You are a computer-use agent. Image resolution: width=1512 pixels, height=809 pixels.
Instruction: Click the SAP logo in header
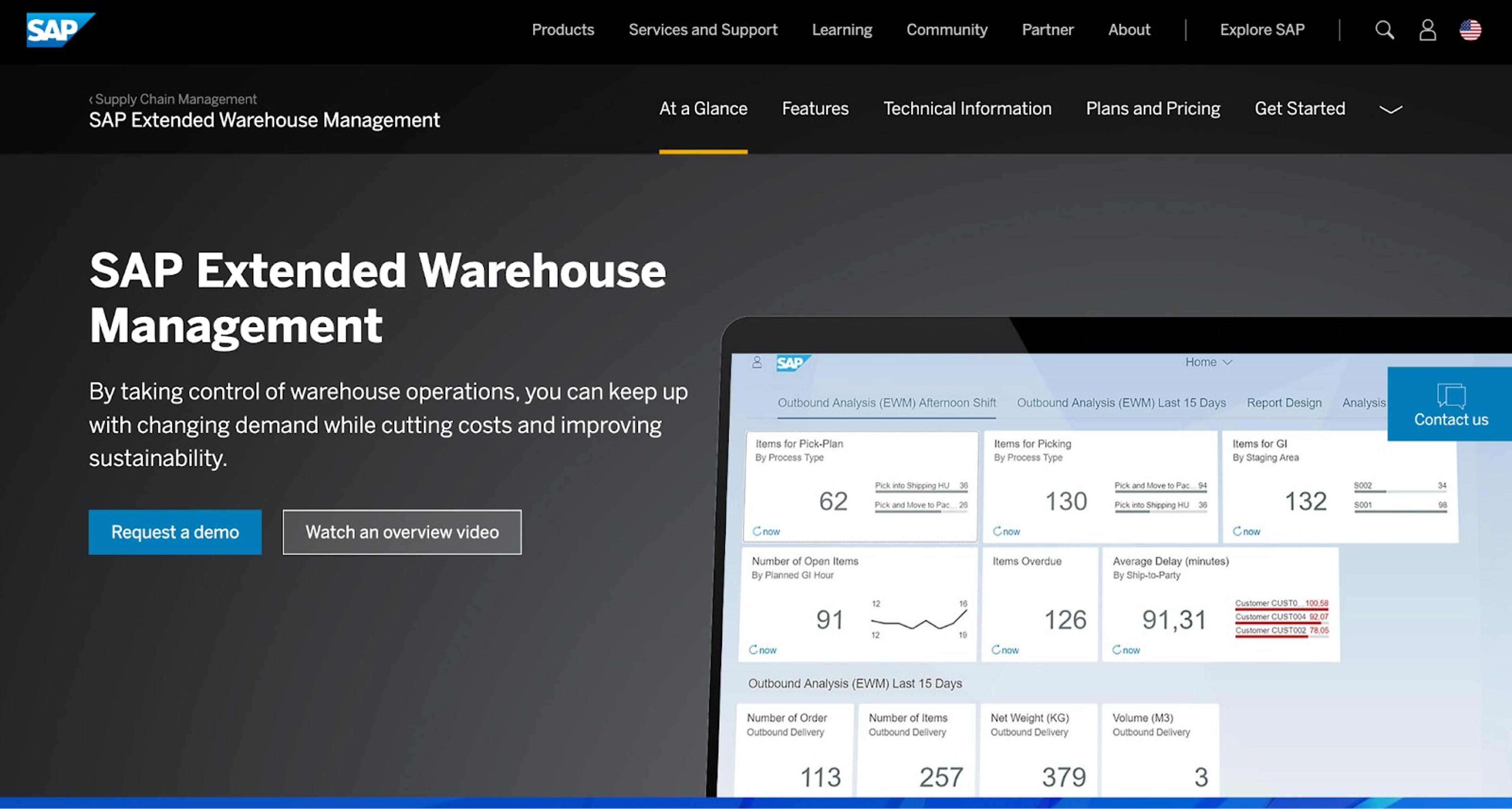point(61,30)
